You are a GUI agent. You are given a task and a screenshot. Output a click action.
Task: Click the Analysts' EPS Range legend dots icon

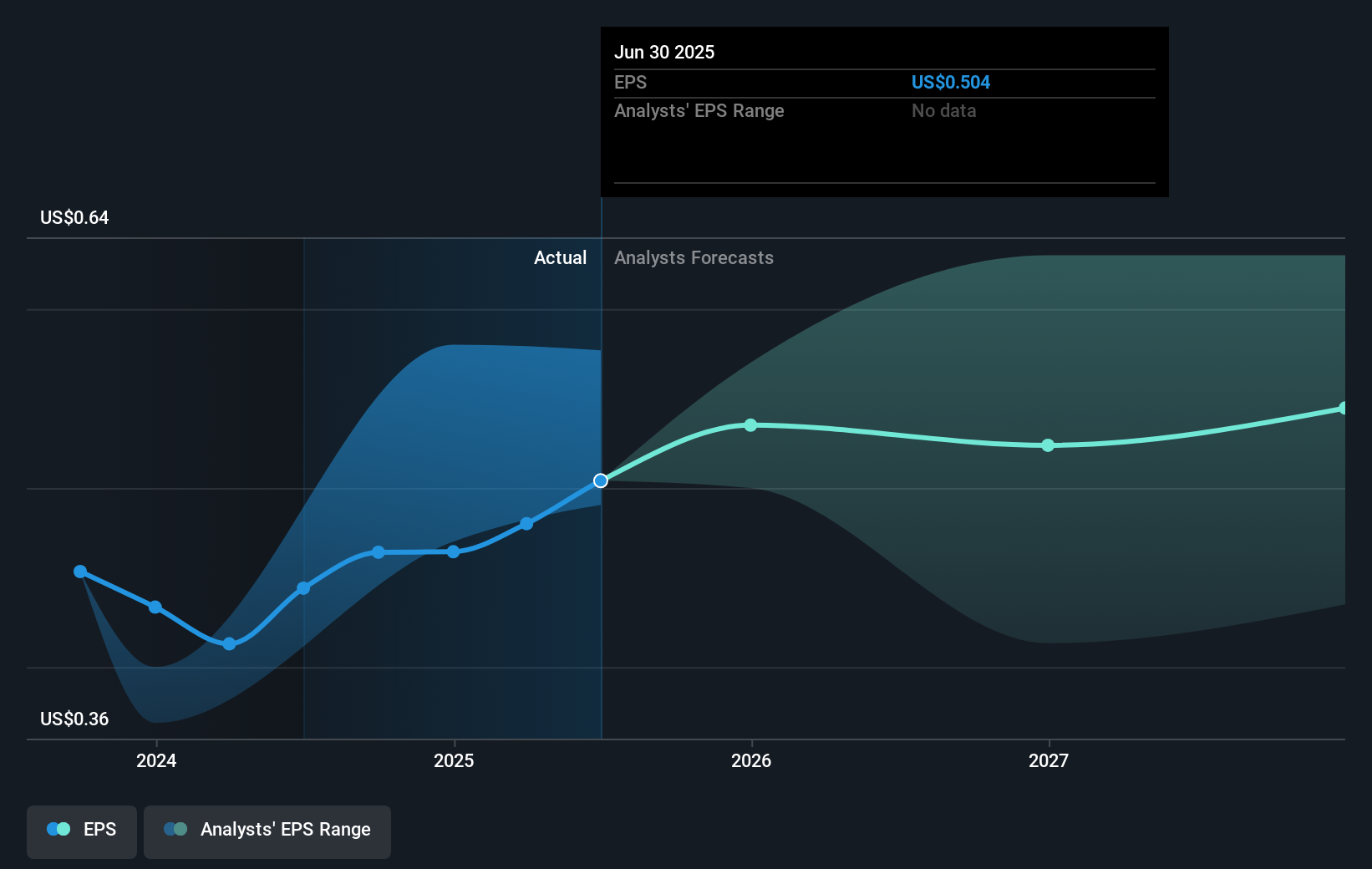click(x=175, y=829)
